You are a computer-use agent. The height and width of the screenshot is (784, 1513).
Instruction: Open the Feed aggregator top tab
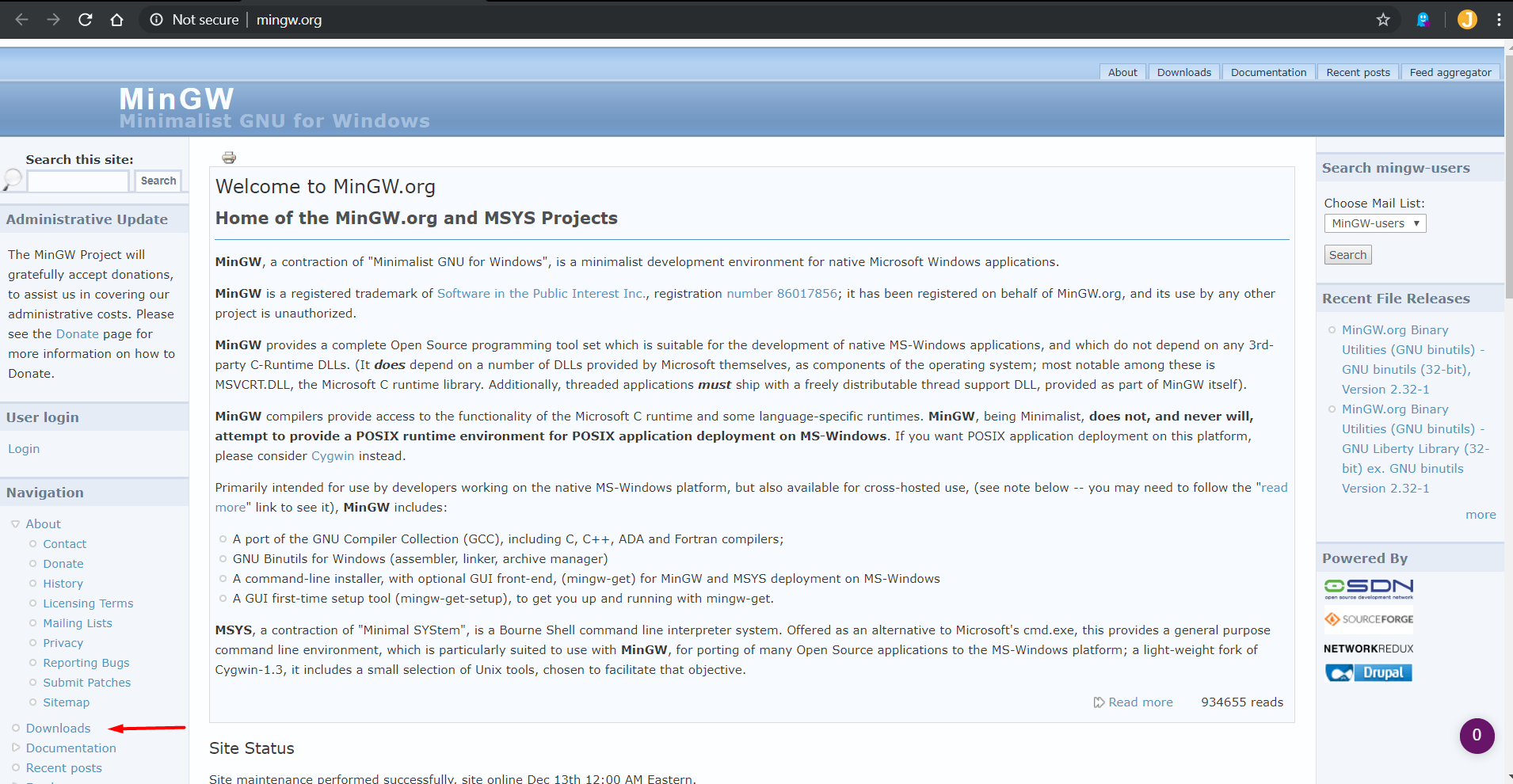tap(1450, 72)
